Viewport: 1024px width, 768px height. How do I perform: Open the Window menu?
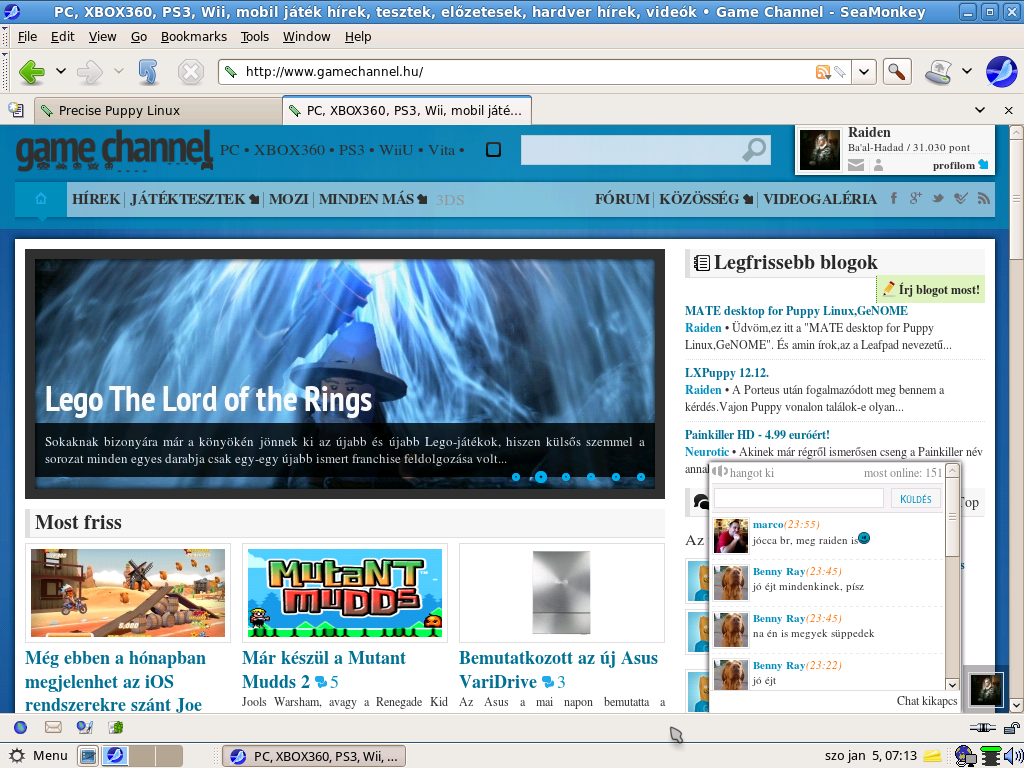pyautogui.click(x=306, y=37)
